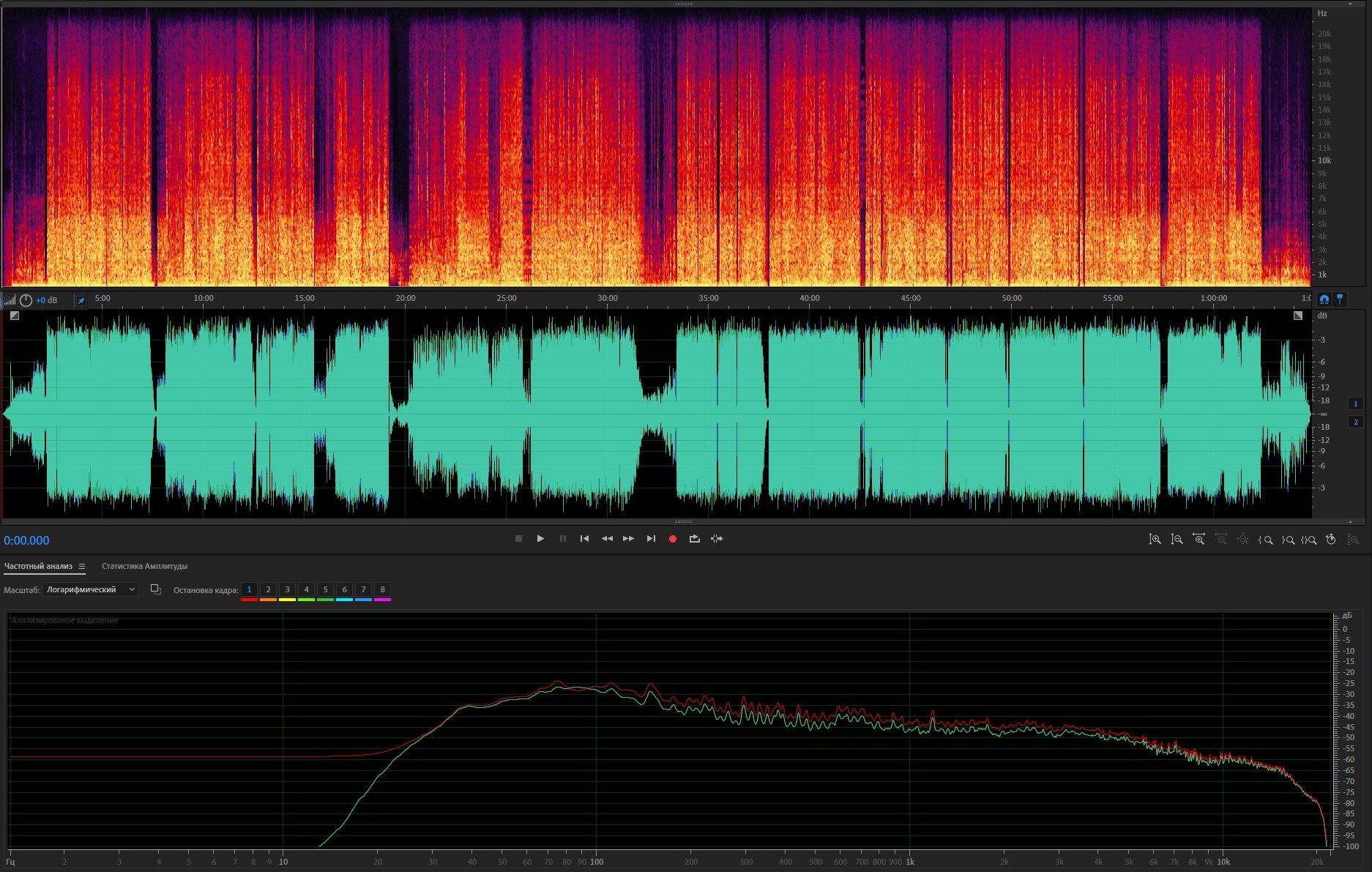Click hold frame button 3
This screenshot has width=1372, height=872.
pos(287,589)
